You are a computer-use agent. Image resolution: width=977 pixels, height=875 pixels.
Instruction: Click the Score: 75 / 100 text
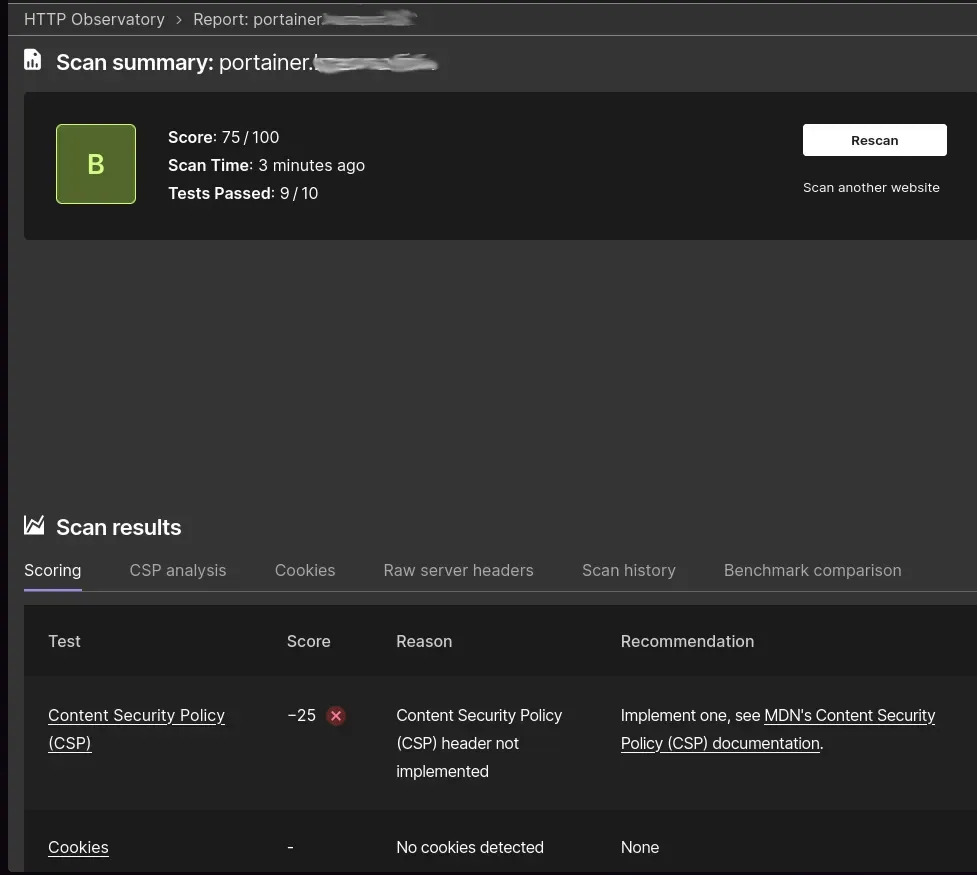point(224,137)
